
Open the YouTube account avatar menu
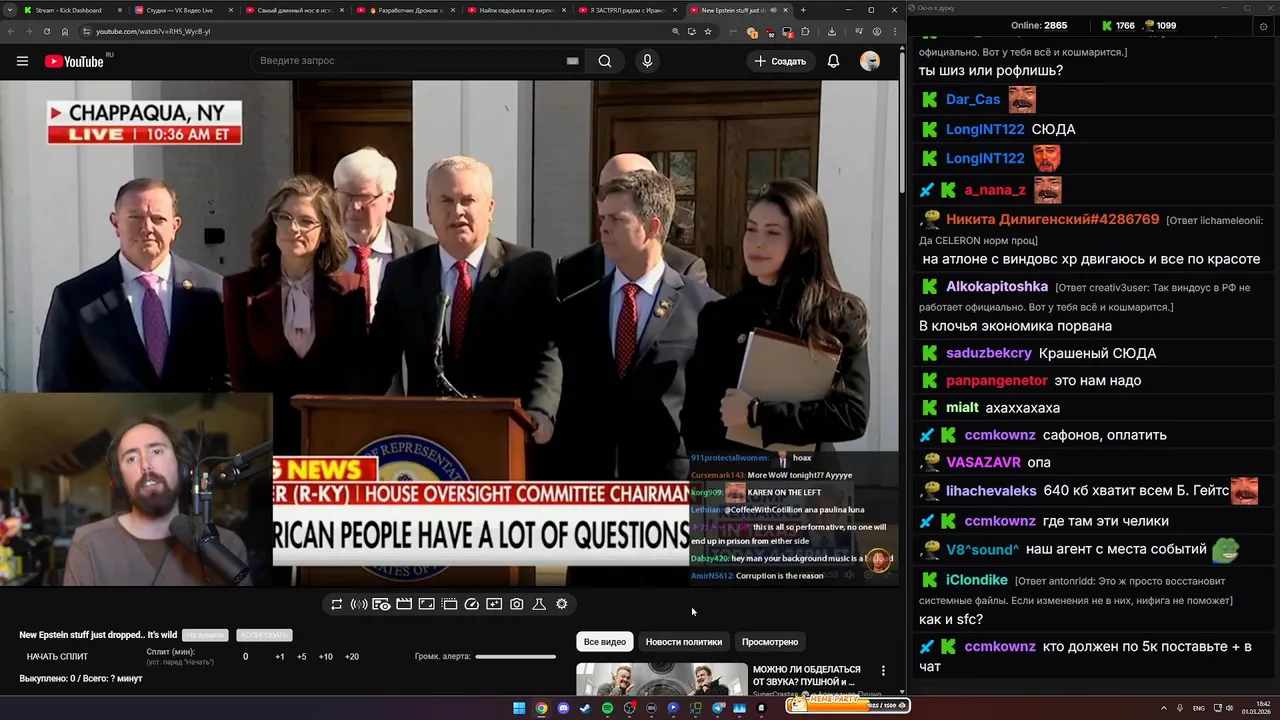click(870, 61)
